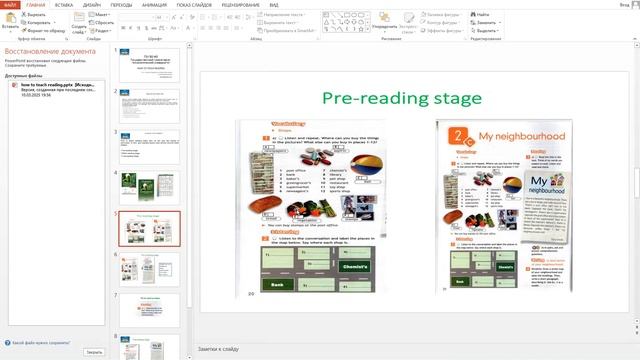Click the Вырезать cut command
Screen dimensions: 640x360
[33, 14]
